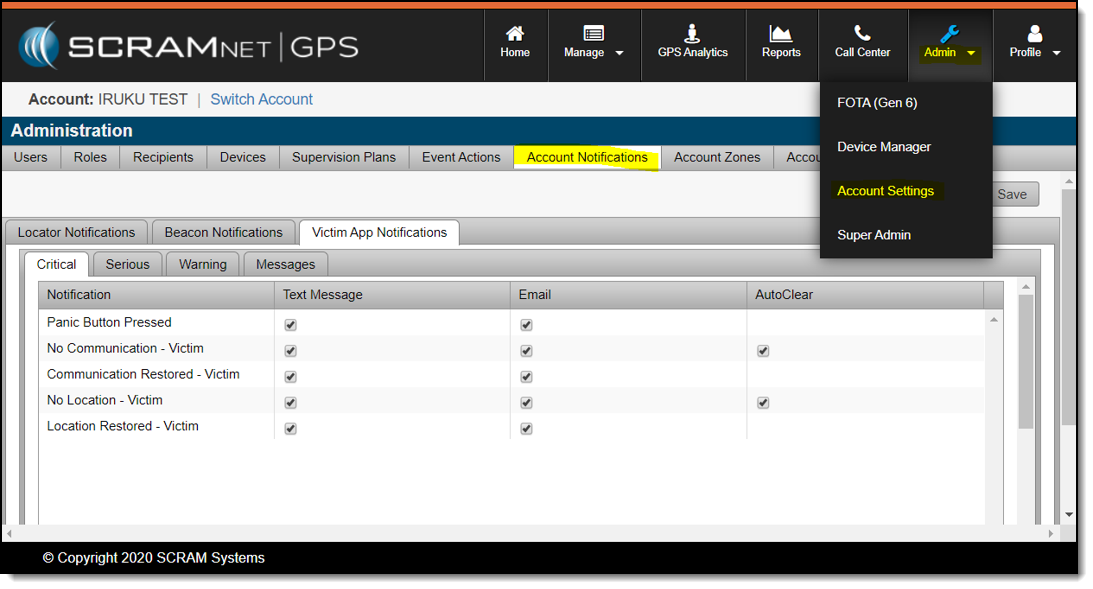
Task: Open the Profile dropdown arrow
Action: pyautogui.click(x=1057, y=53)
